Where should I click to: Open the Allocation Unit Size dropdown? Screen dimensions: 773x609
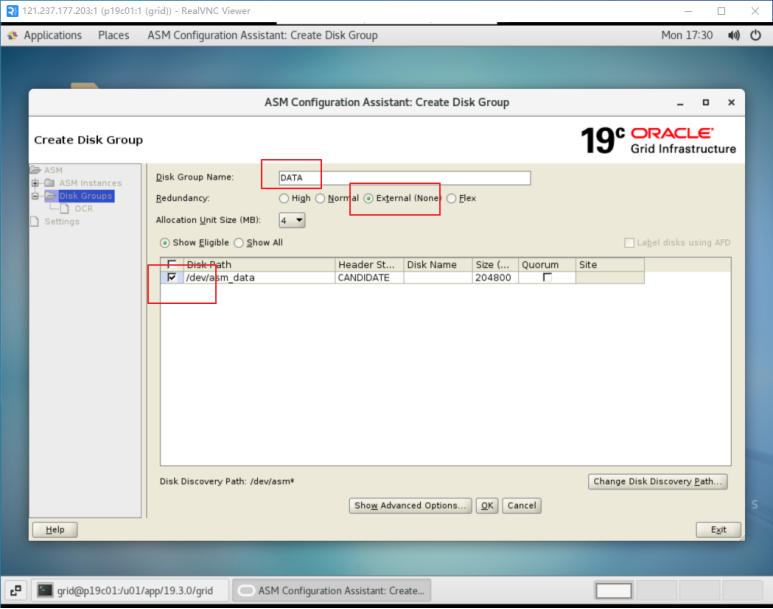(292, 220)
